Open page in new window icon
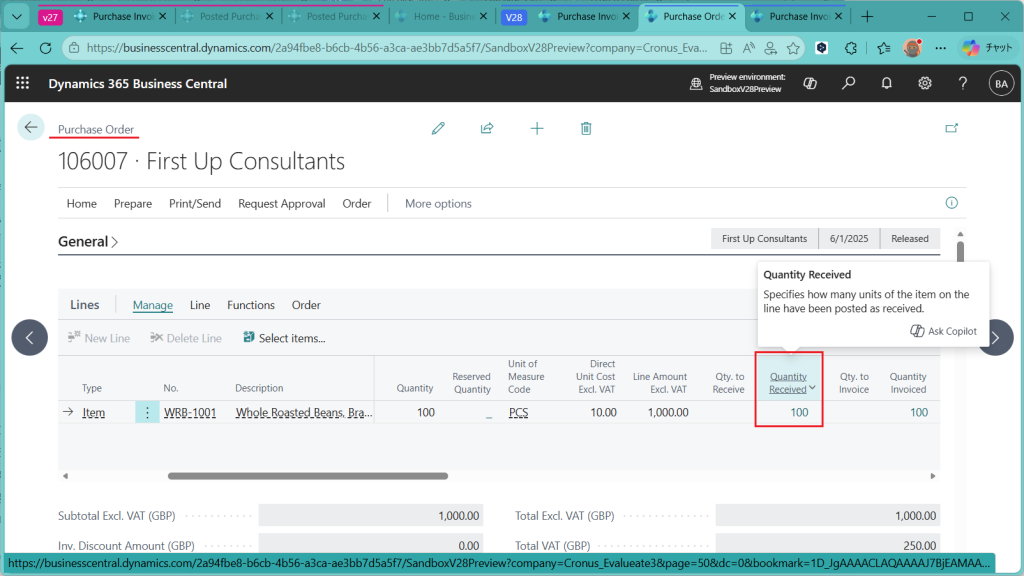The image size is (1024, 576). pos(951,128)
